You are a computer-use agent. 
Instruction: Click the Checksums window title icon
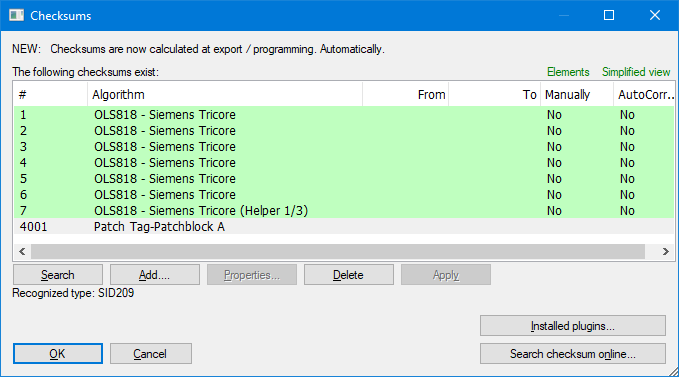coord(16,16)
